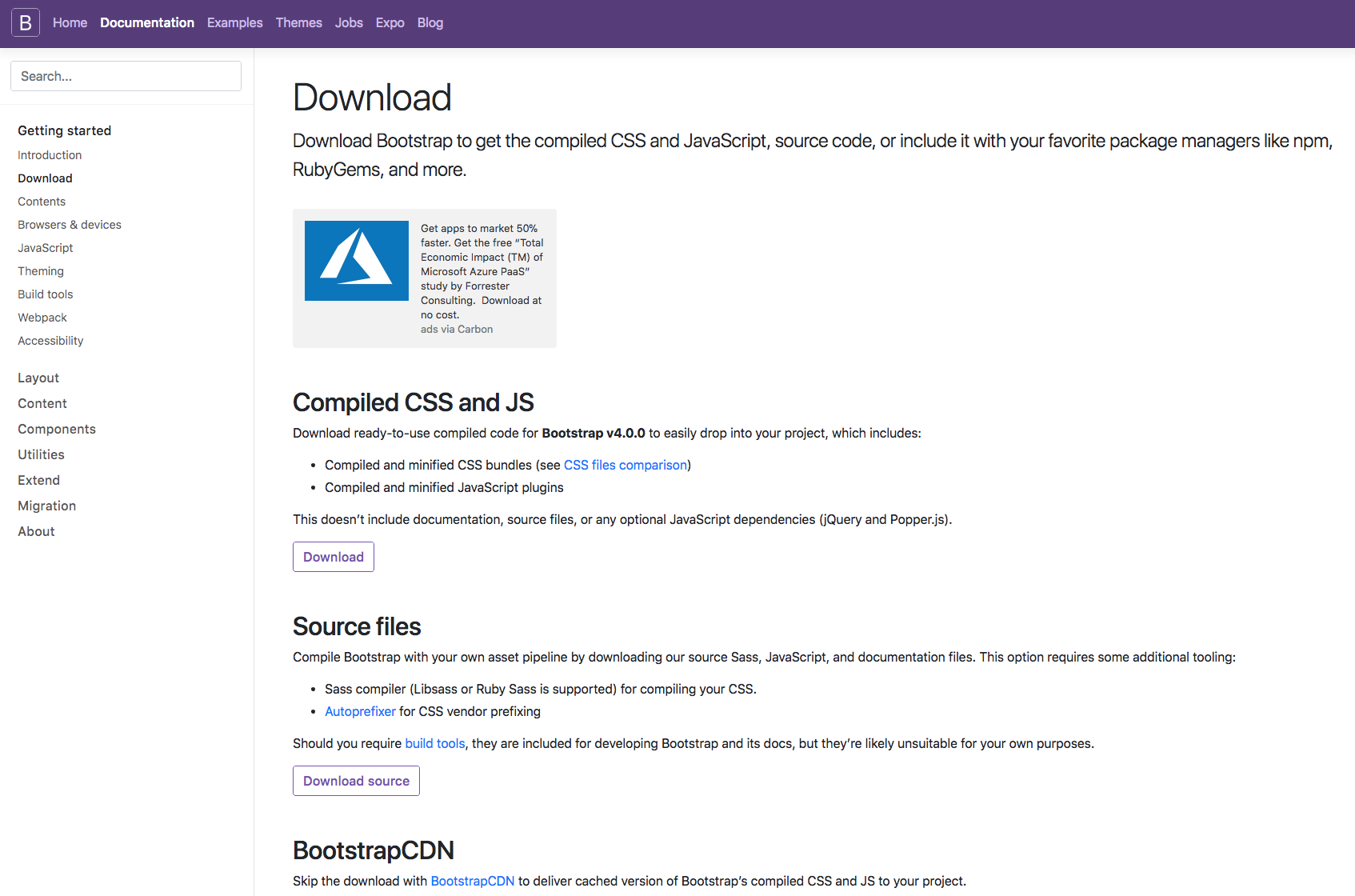Open the BootstrapCDN inline link
Viewport: 1355px width, 896px height.
473,881
